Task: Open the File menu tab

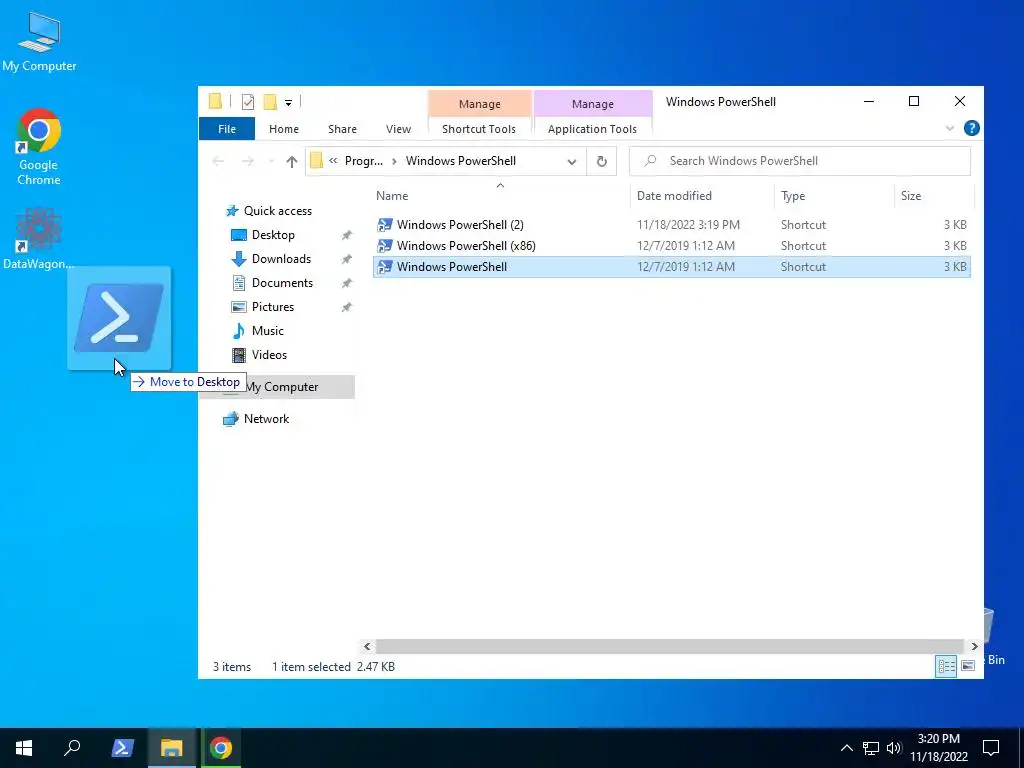Action: click(x=227, y=129)
